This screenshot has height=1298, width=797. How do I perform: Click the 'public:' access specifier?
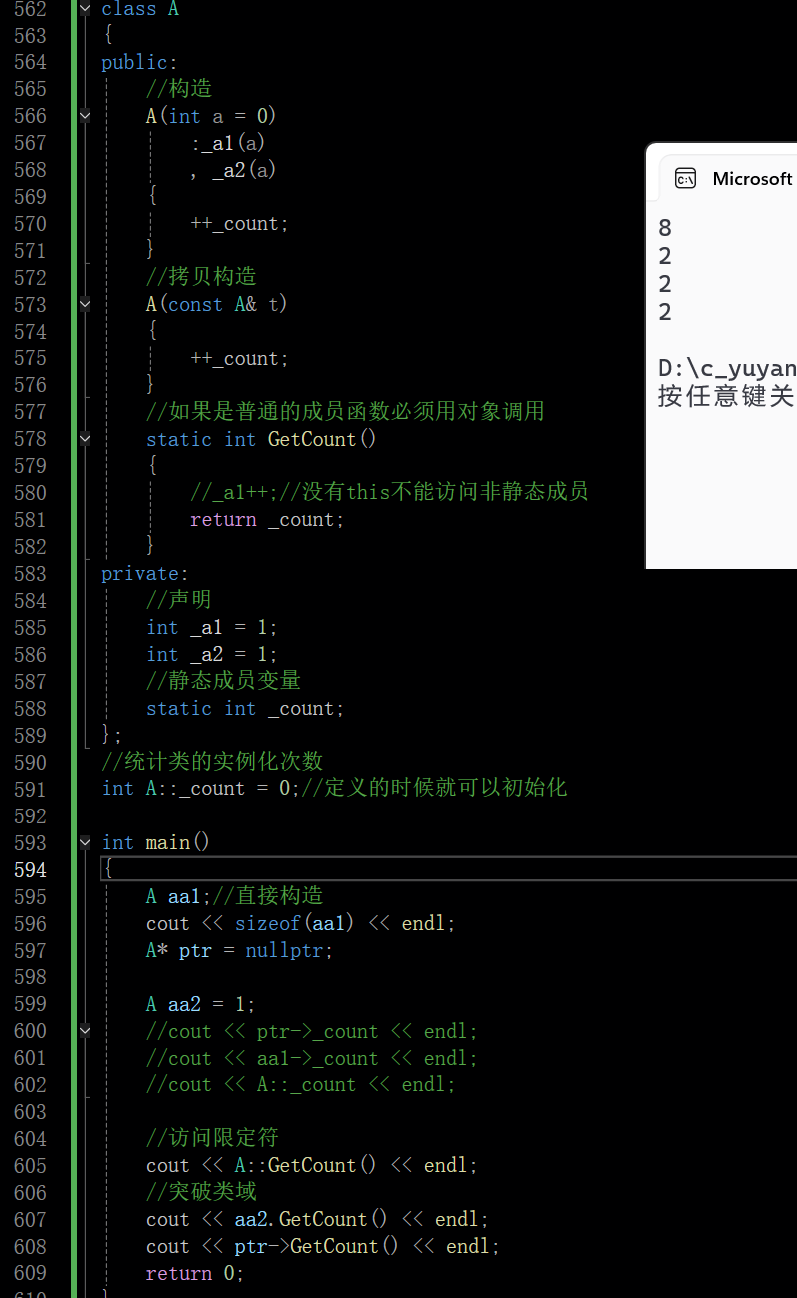140,62
